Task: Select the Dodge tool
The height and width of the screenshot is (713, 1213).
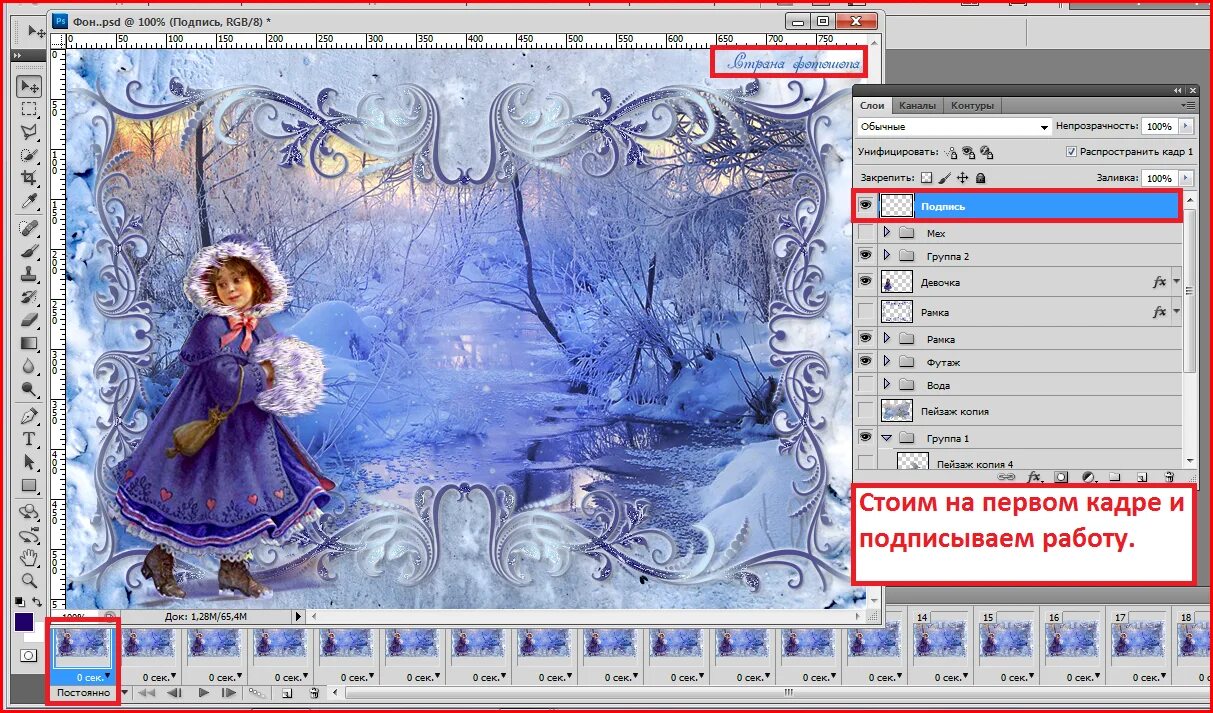Action: (x=29, y=389)
